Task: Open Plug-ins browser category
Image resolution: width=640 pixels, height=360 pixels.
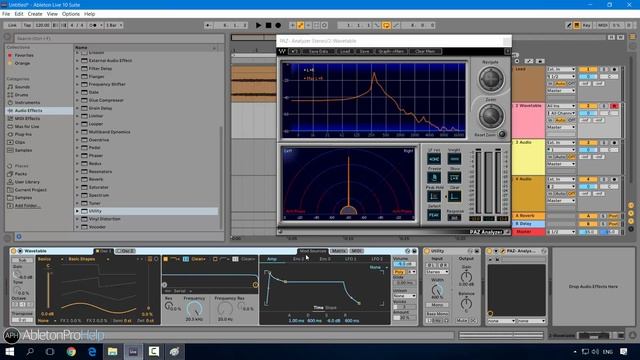Action: pyautogui.click(x=23, y=134)
